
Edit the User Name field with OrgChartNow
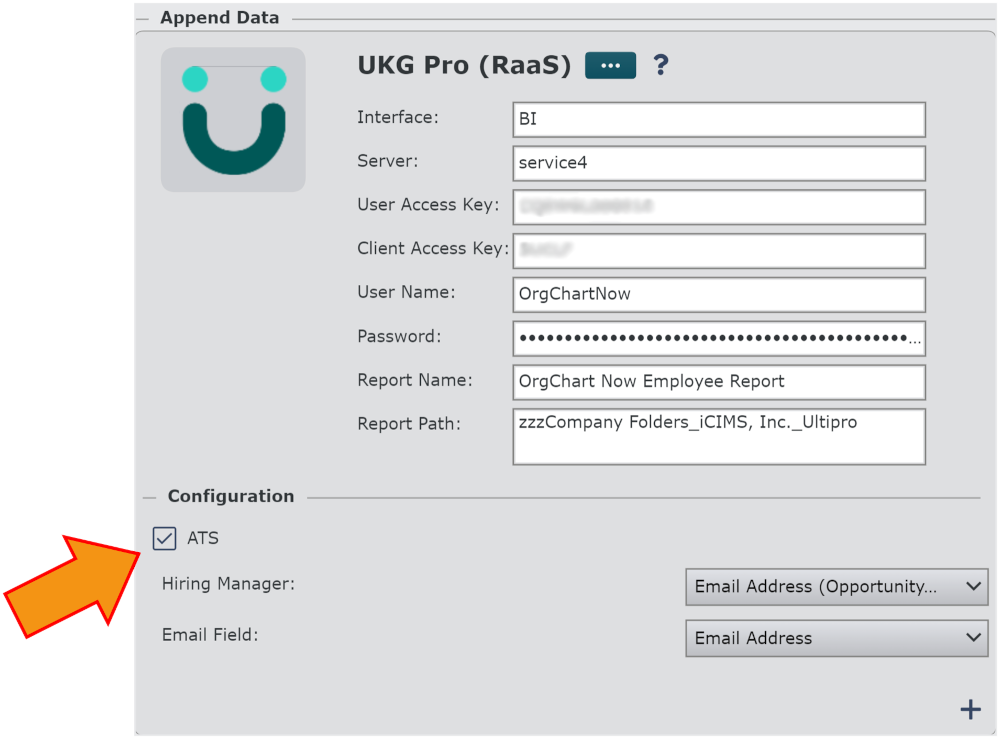click(719, 294)
